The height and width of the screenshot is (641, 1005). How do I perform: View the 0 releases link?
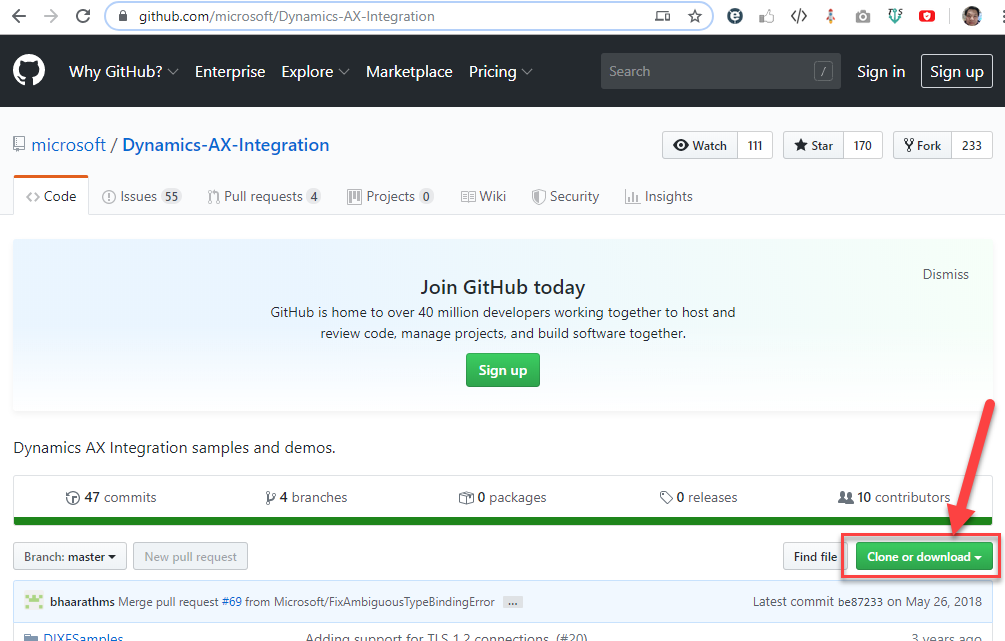click(698, 497)
